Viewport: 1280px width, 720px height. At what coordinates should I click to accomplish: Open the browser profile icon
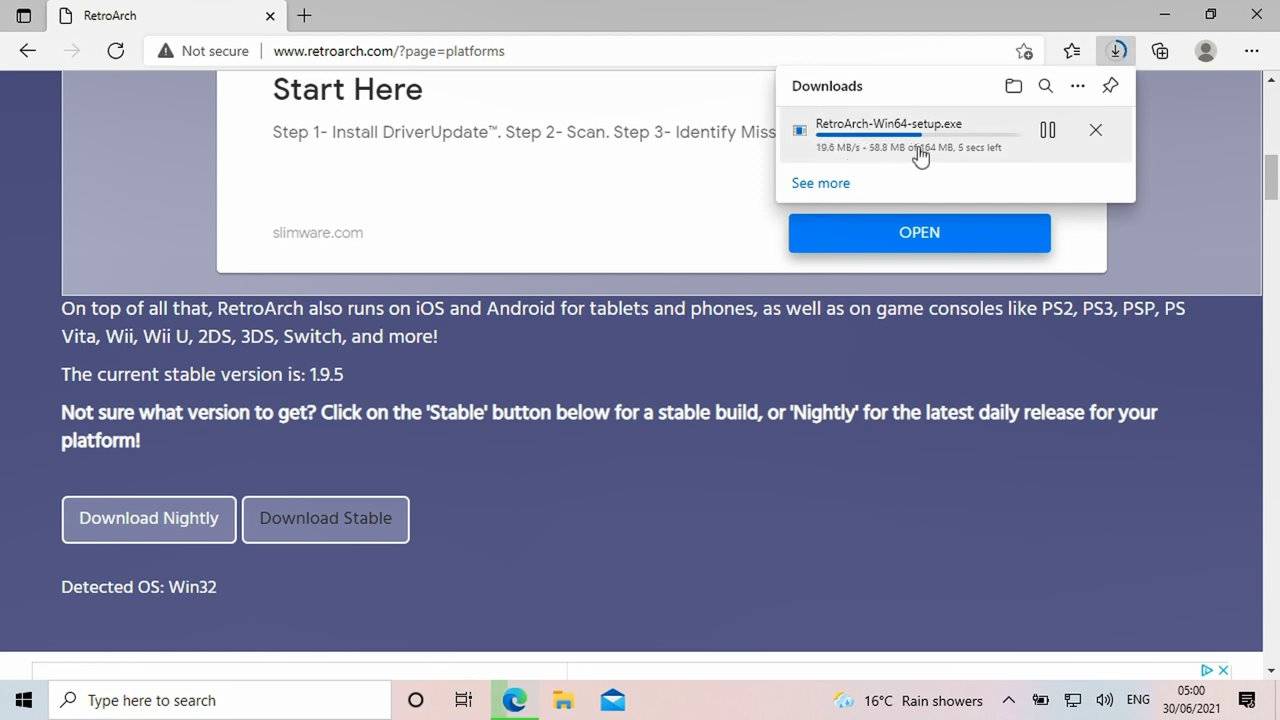tap(1206, 51)
